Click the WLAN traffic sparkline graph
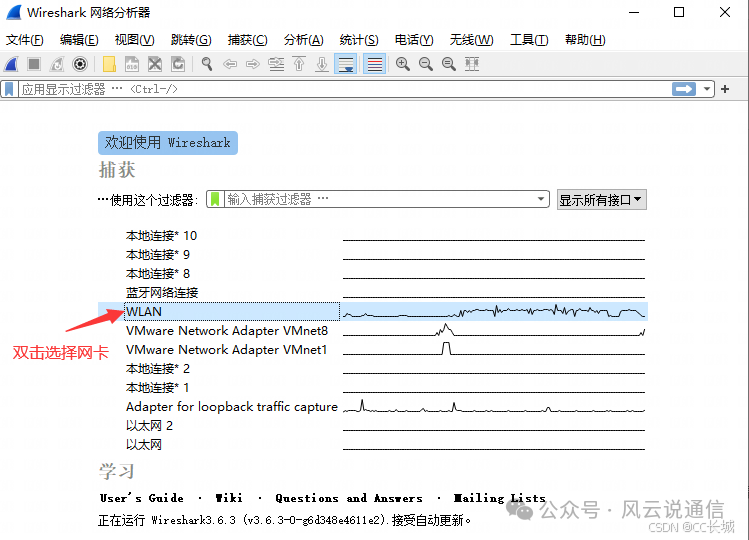749x540 pixels. pyautogui.click(x=494, y=312)
